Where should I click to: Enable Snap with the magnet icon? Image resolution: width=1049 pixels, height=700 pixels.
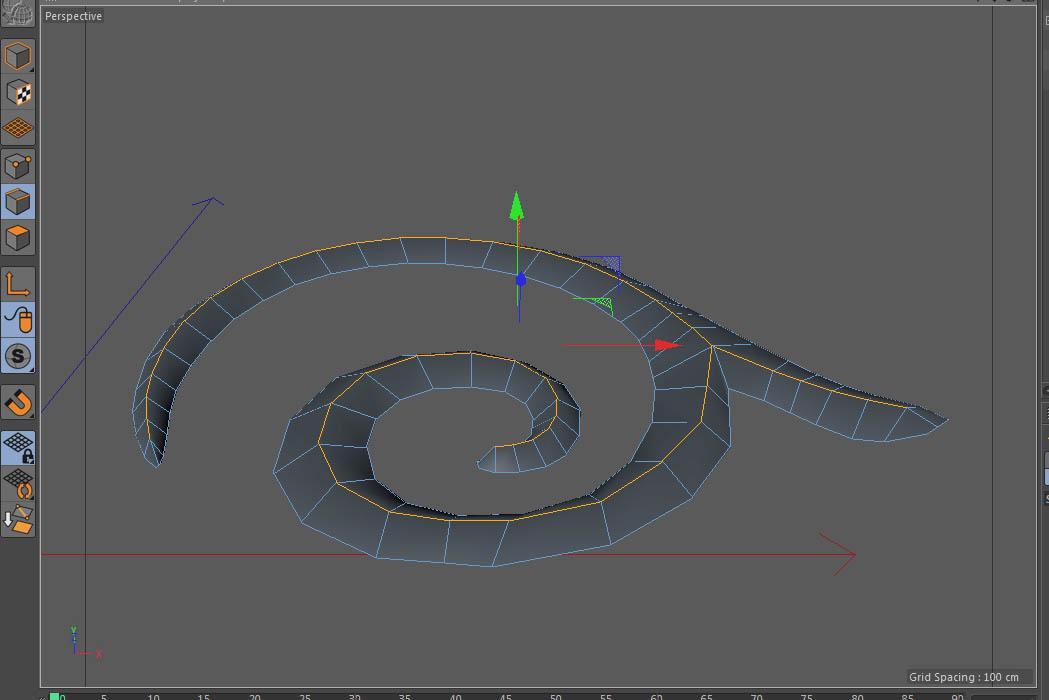point(18,402)
